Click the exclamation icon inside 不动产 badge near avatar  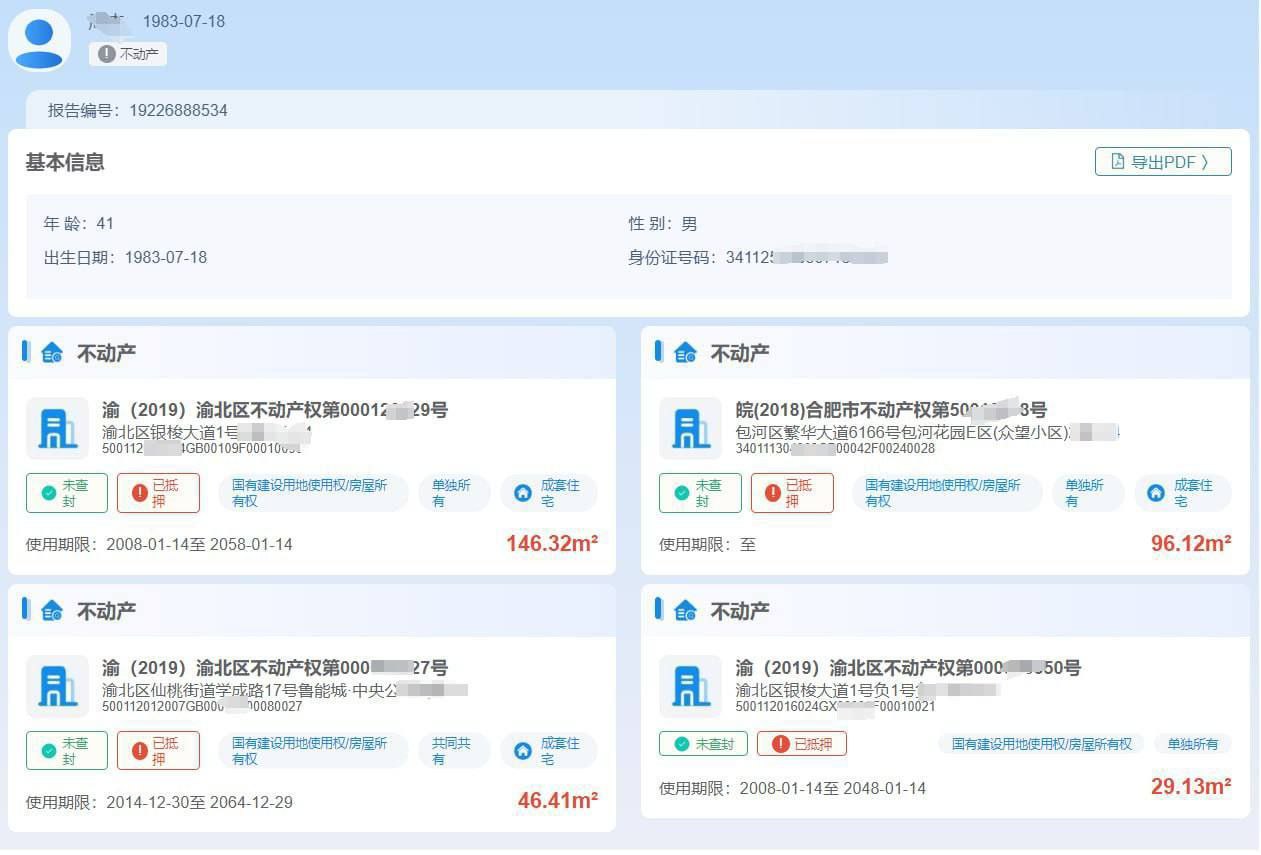point(107,55)
